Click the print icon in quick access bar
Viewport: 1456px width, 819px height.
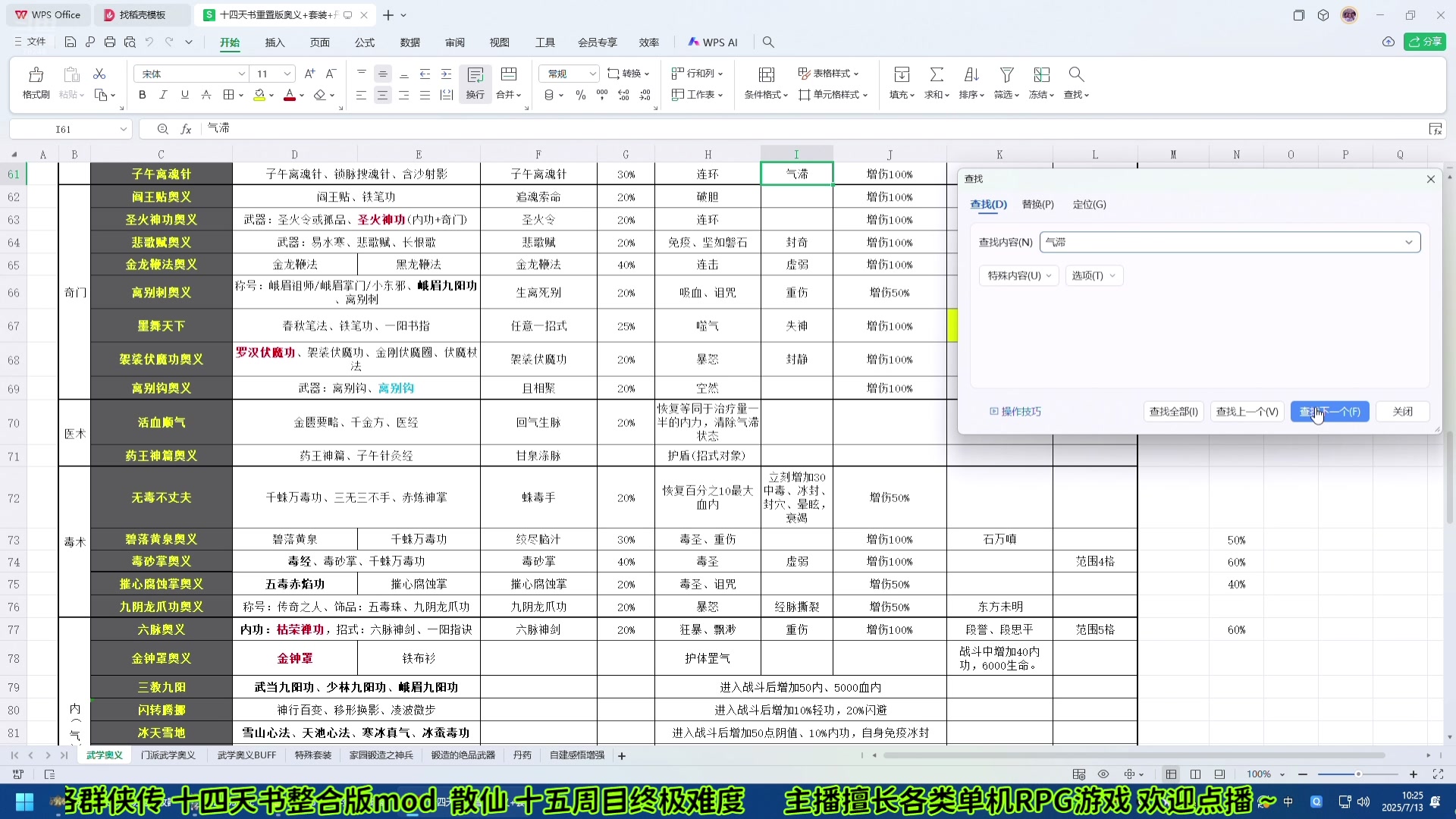click(x=110, y=42)
